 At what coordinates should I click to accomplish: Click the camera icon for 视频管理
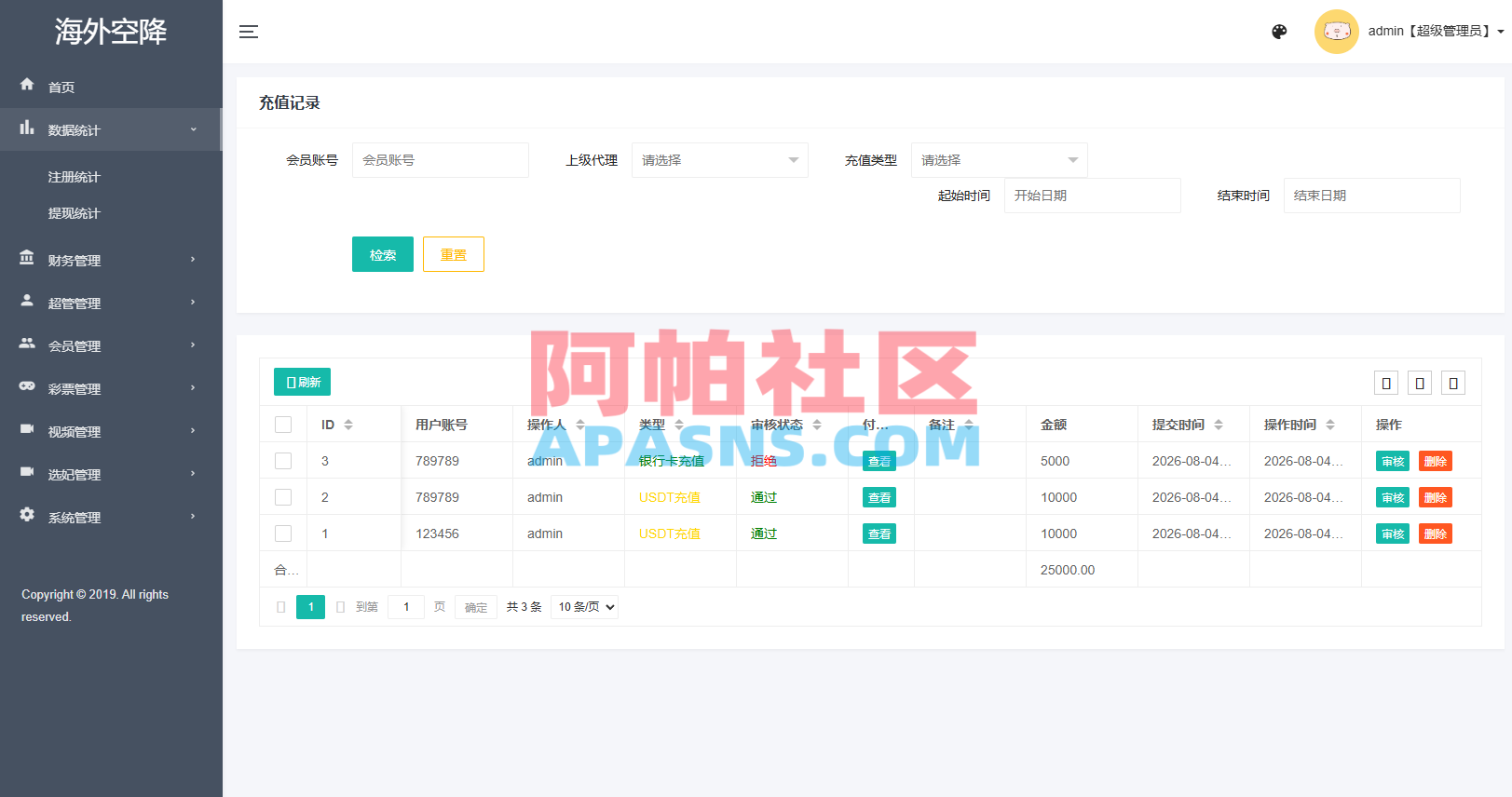coord(27,429)
